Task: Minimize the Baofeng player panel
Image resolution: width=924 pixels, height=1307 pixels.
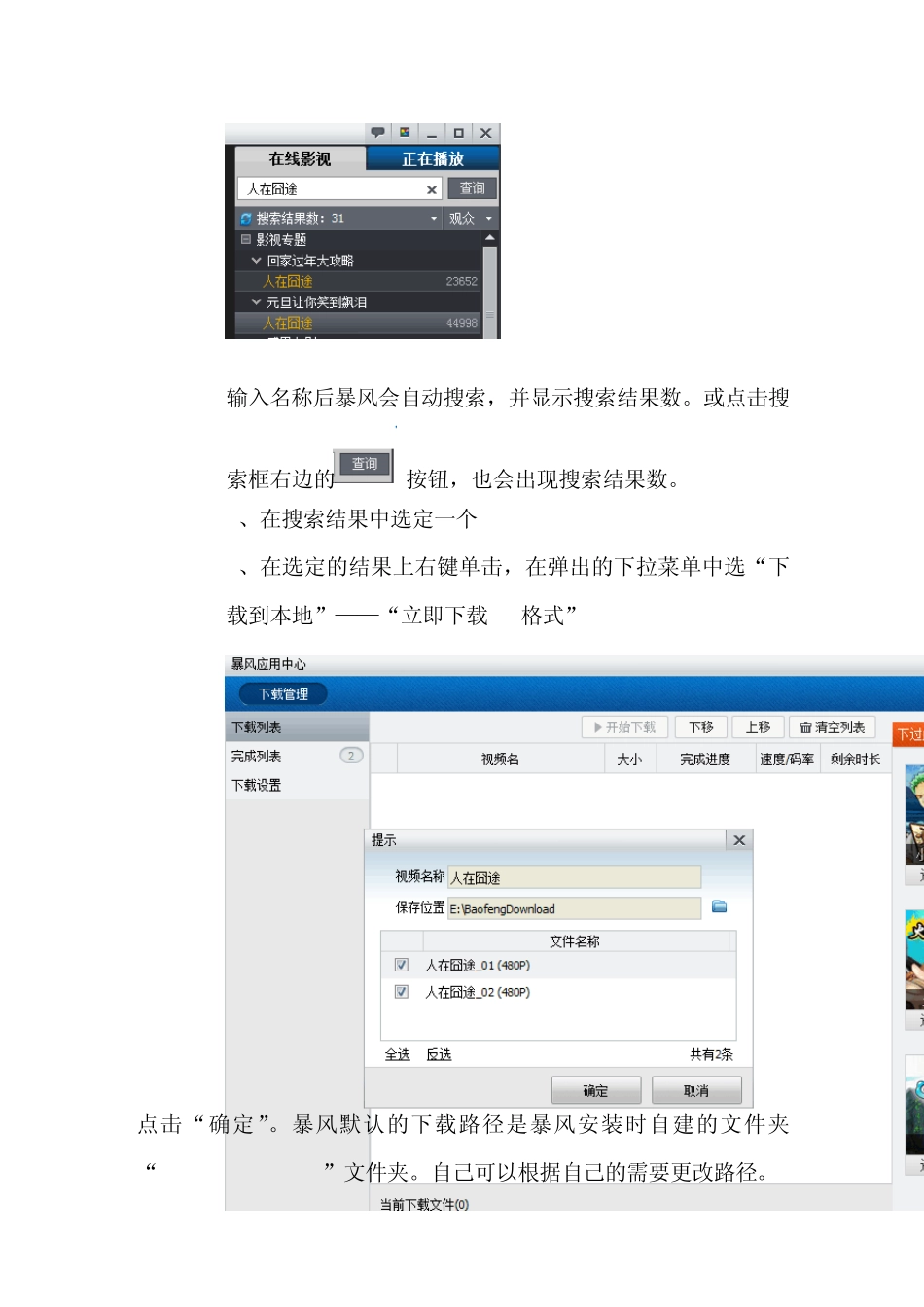Action: (432, 133)
